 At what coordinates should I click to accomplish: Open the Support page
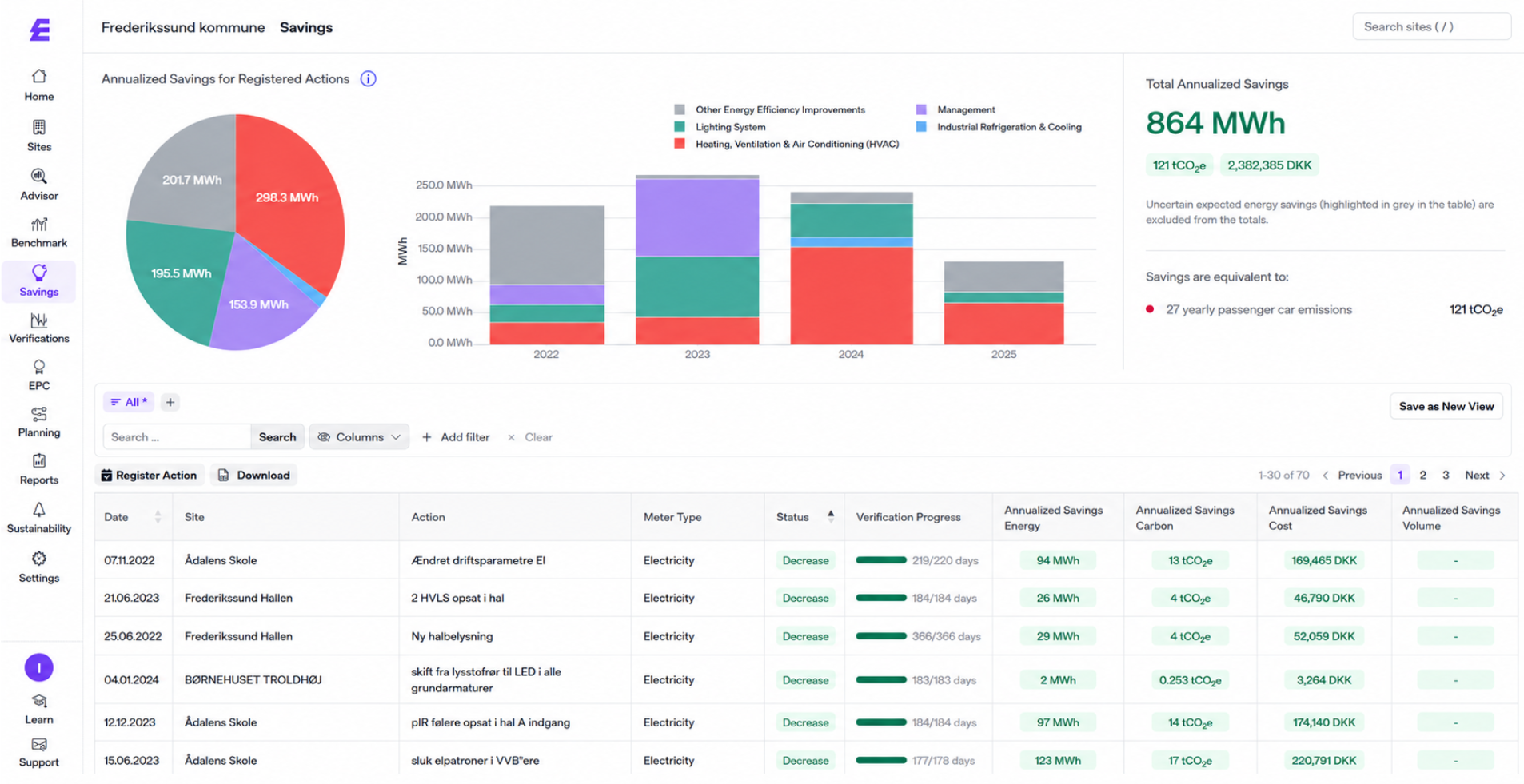(39, 753)
